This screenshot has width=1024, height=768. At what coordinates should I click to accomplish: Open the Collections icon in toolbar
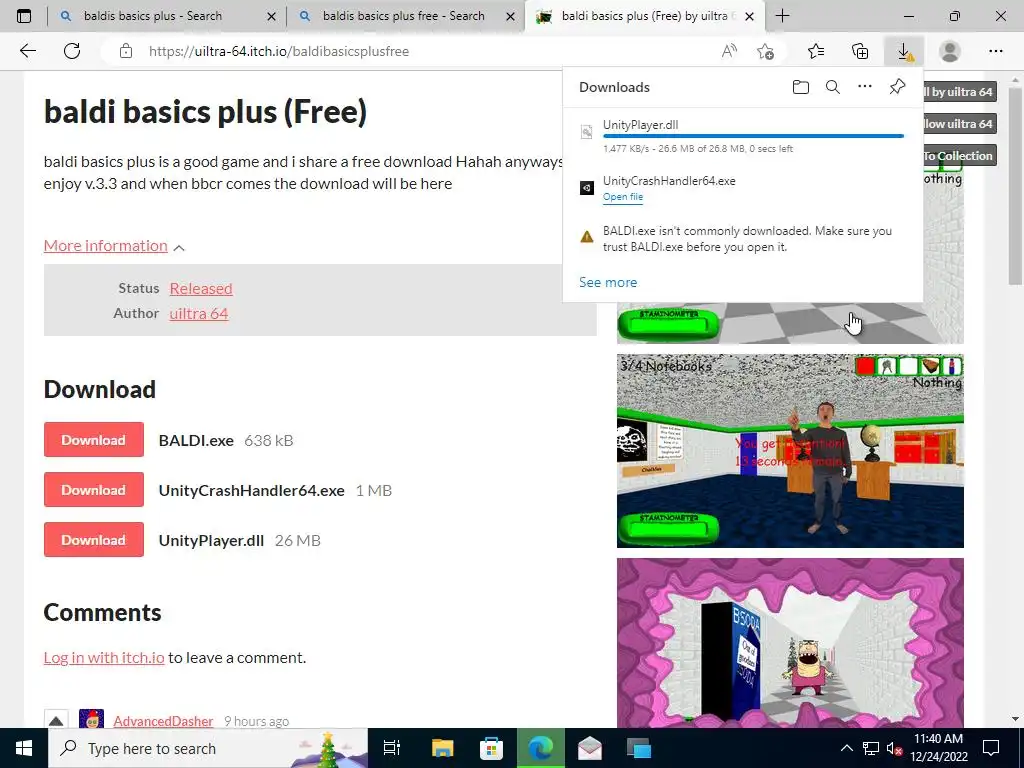tap(860, 51)
